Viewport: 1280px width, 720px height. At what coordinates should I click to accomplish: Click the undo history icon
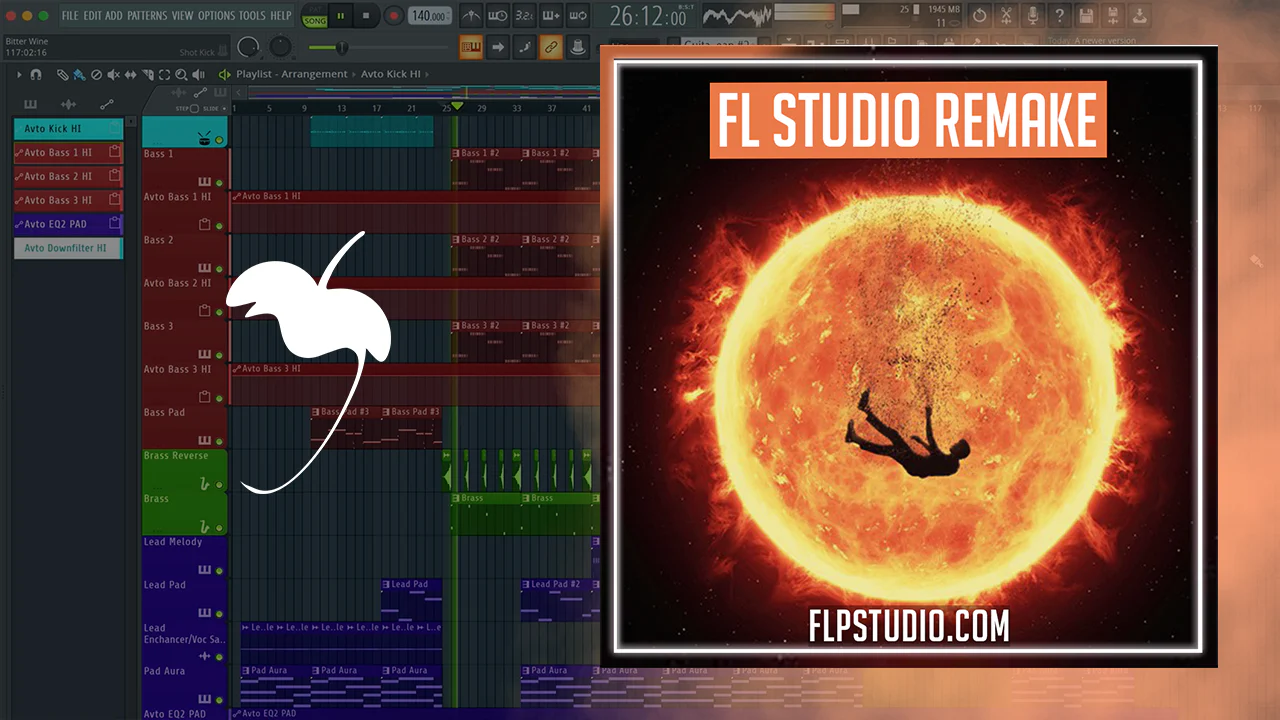click(x=980, y=16)
